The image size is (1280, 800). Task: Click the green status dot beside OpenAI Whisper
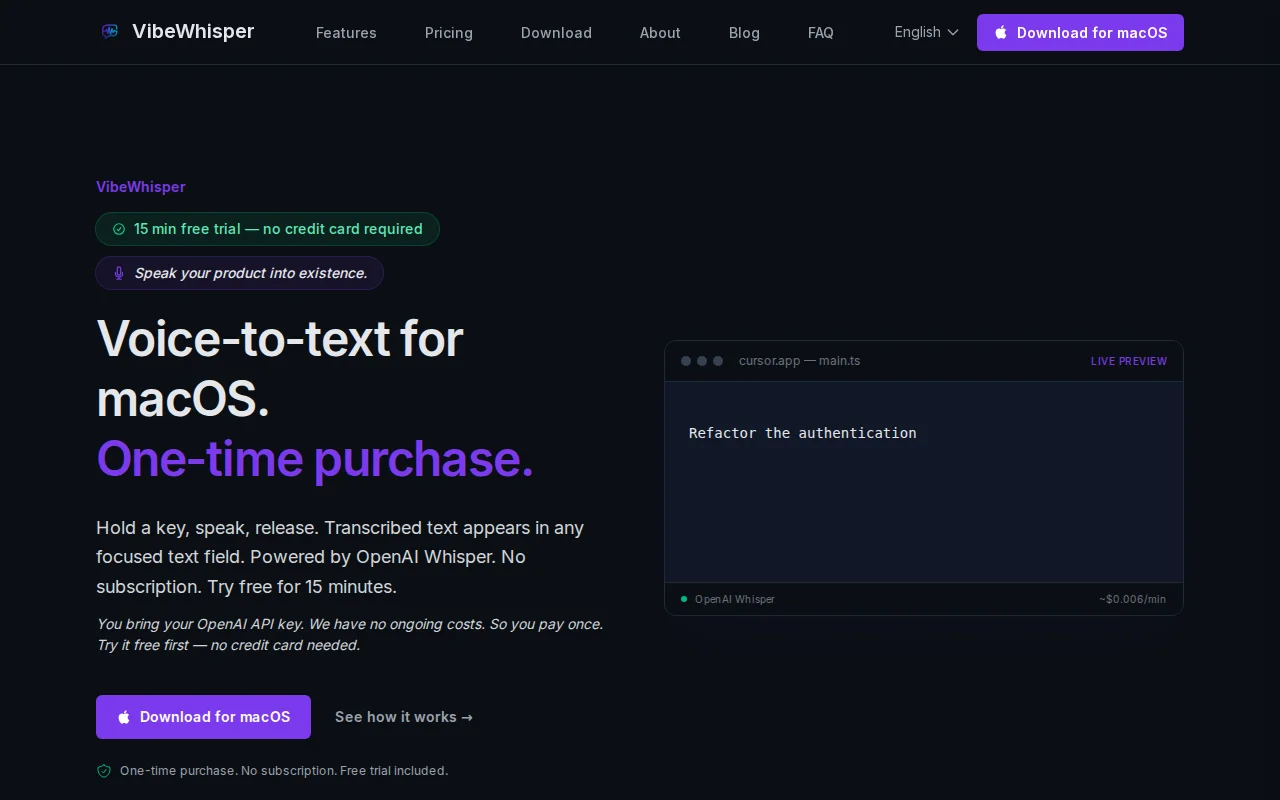[684, 599]
